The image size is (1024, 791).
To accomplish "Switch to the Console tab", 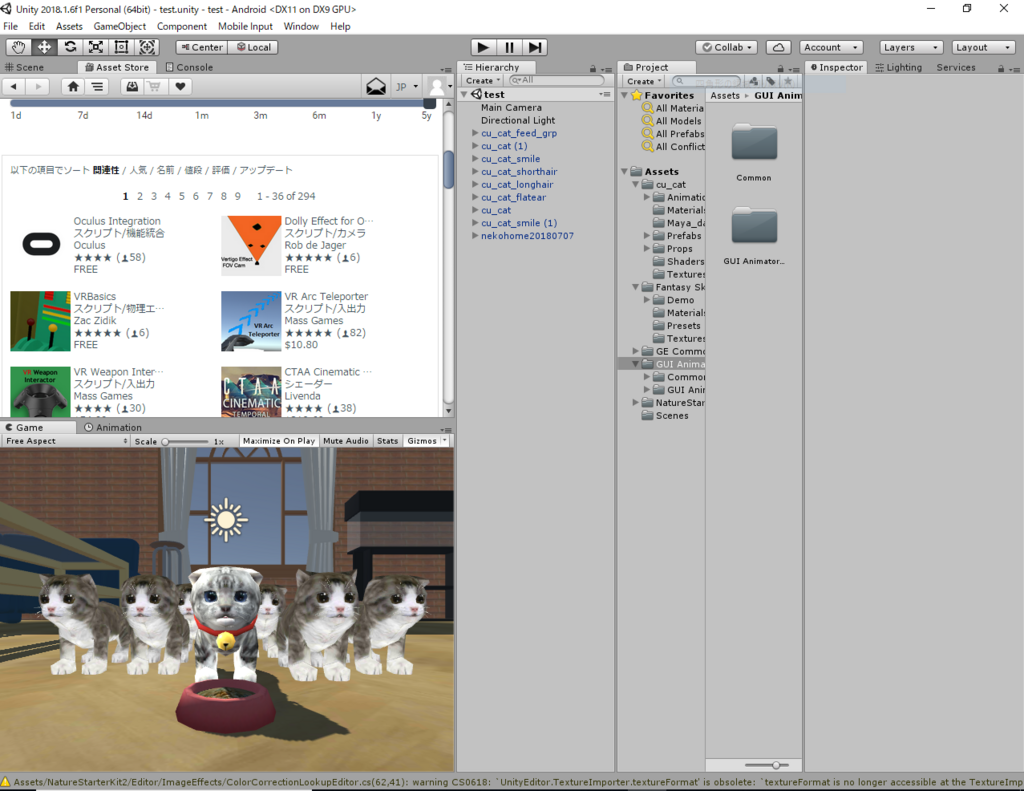I will click(x=189, y=67).
